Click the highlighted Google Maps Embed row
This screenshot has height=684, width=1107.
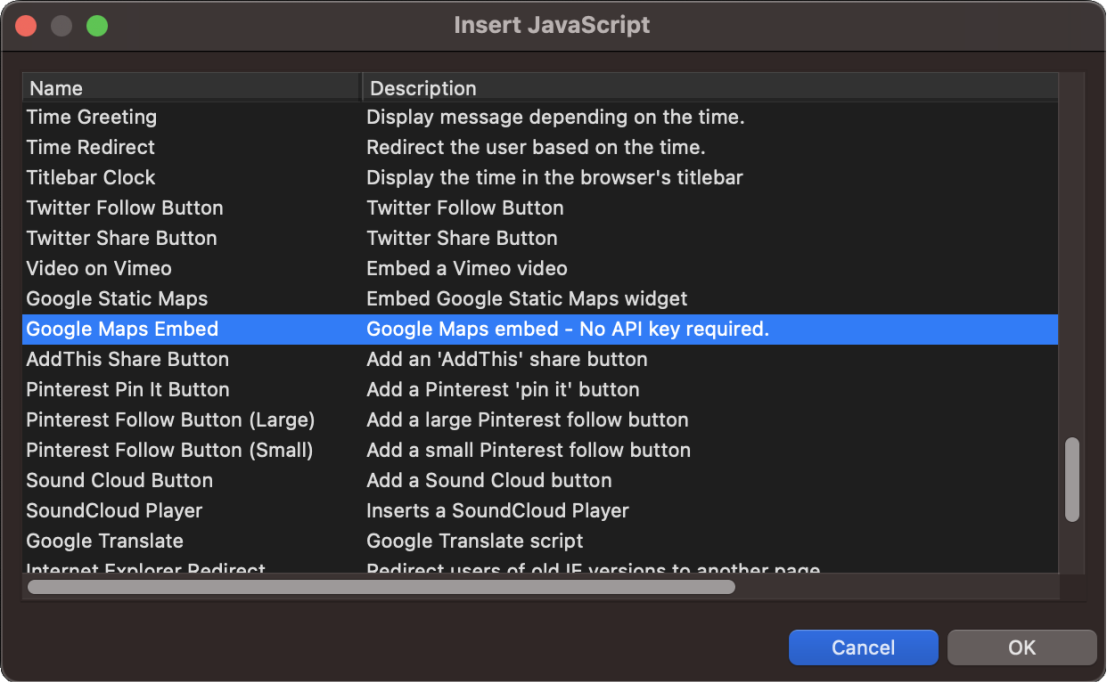pos(122,329)
